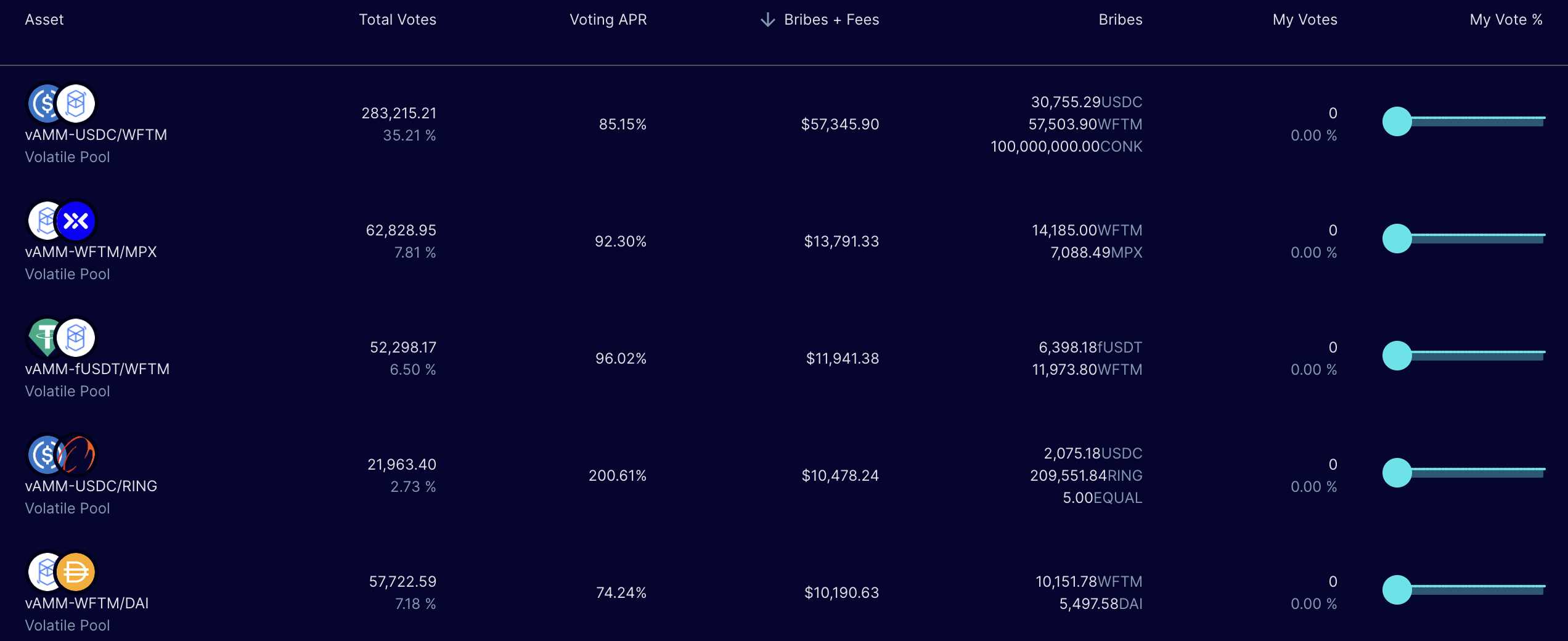The width and height of the screenshot is (1568, 641).
Task: Click the fUSDT Tether icon in vAMM-fUSDT/WFTM
Action: point(45,338)
